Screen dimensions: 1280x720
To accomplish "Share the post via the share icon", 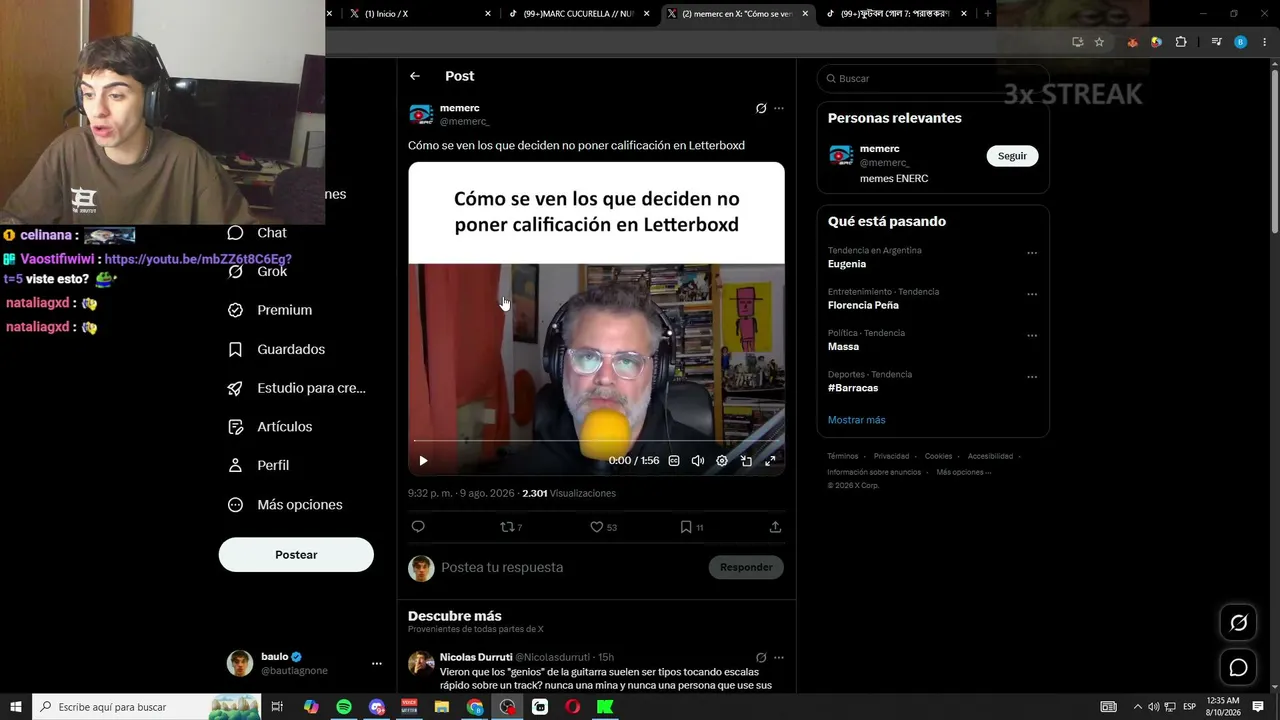I will (x=775, y=527).
